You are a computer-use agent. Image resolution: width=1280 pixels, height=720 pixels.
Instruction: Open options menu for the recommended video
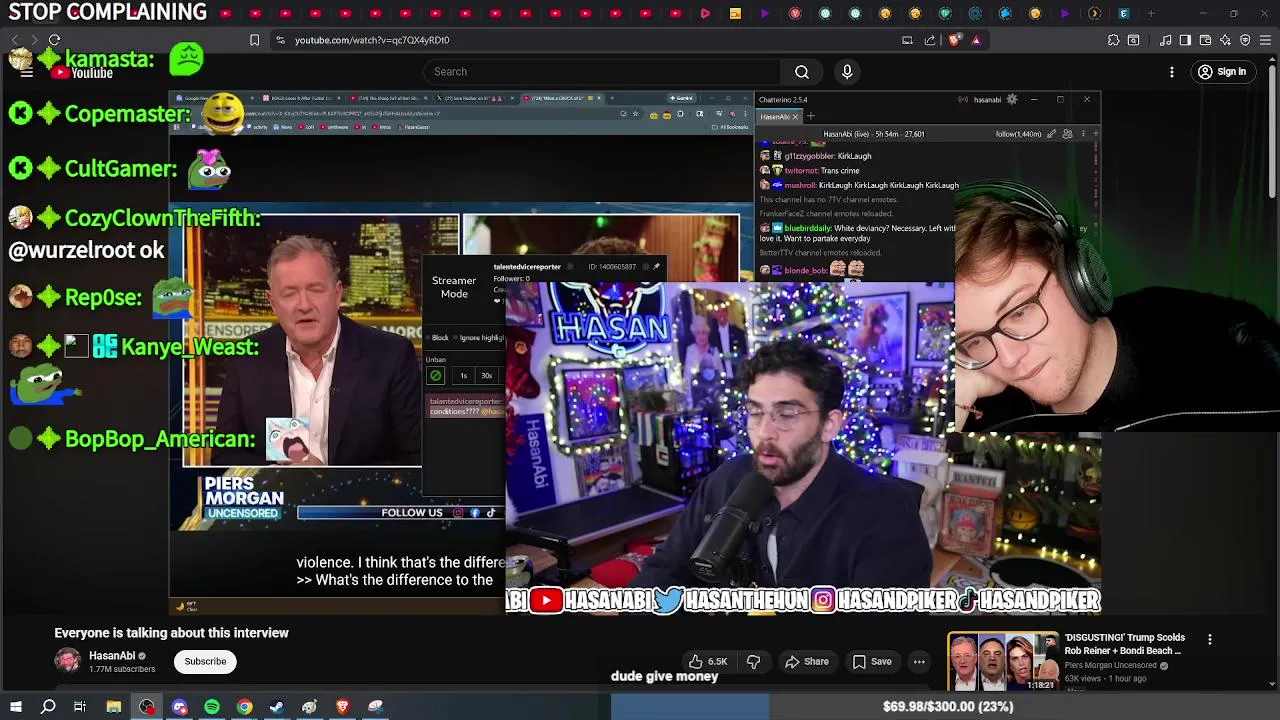click(x=1209, y=640)
